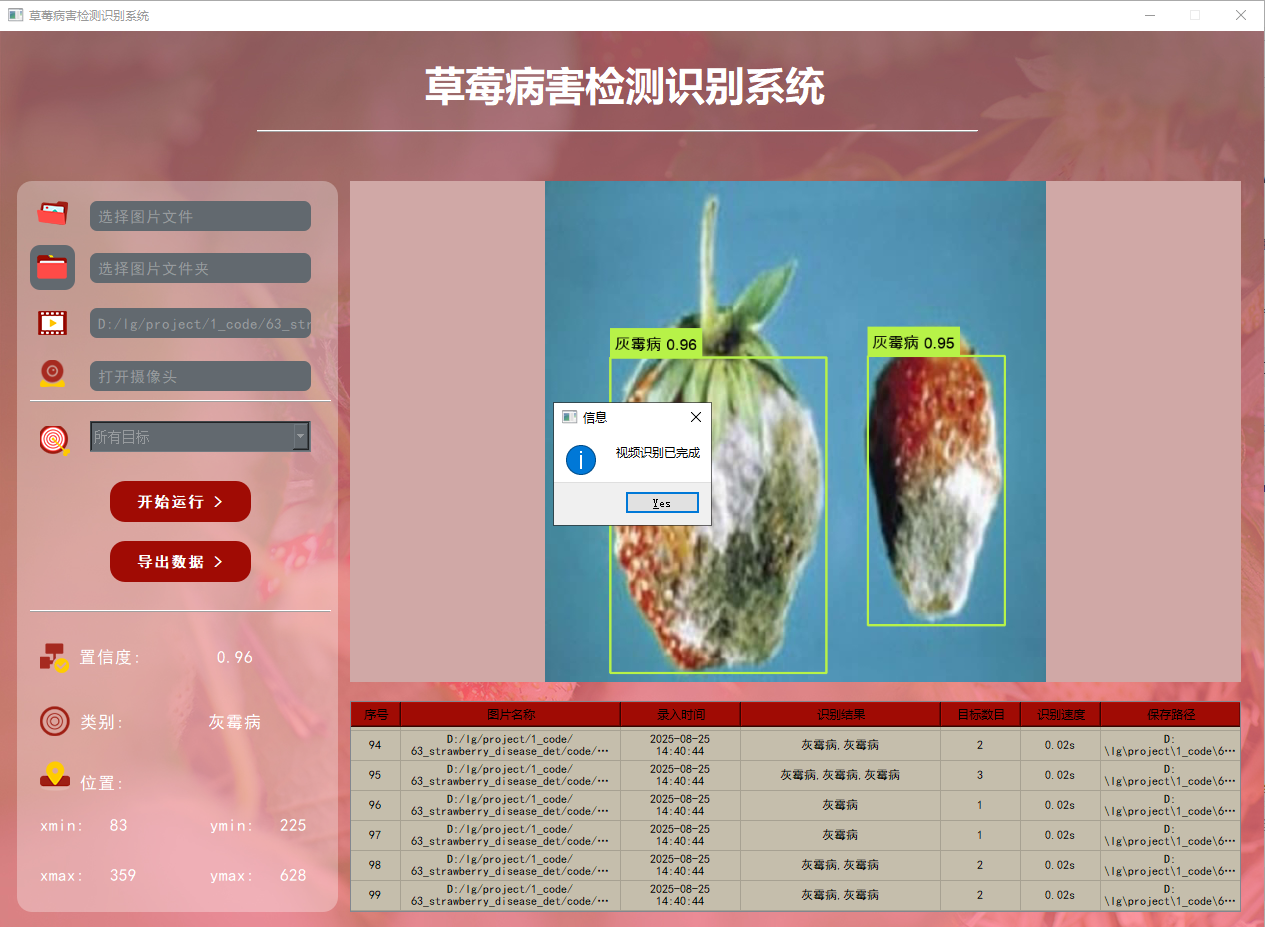The height and width of the screenshot is (927, 1265).
Task: Close the 信息 dialog with X
Action: (696, 417)
